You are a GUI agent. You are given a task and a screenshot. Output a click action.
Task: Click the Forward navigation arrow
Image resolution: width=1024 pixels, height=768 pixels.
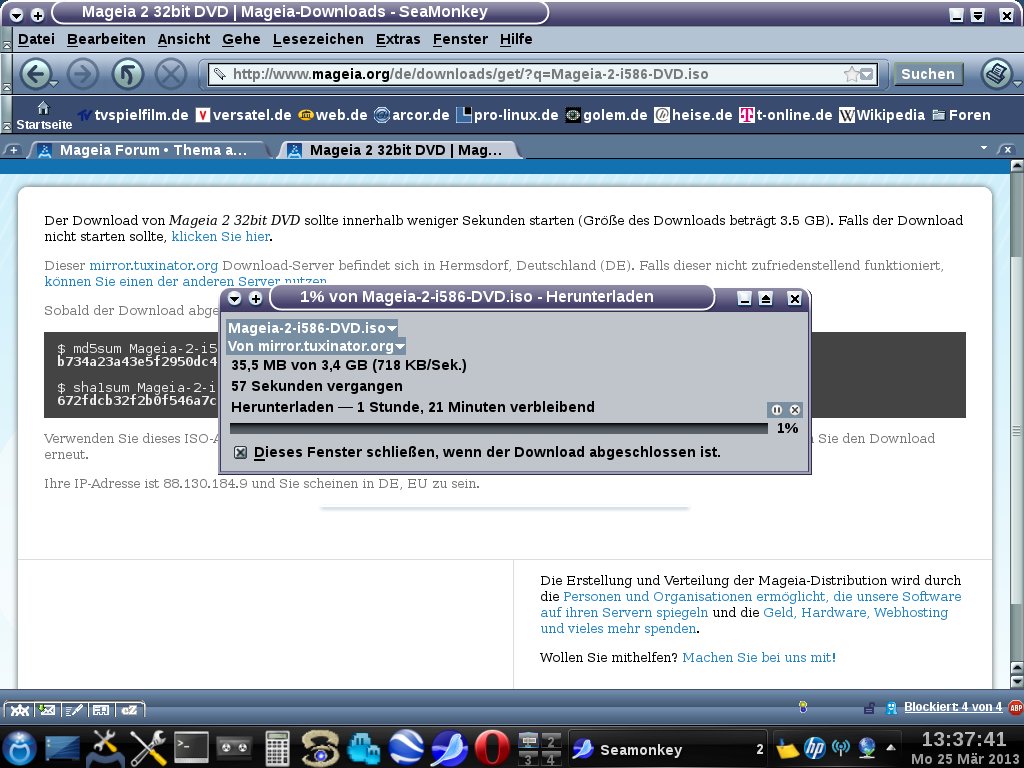coord(83,74)
